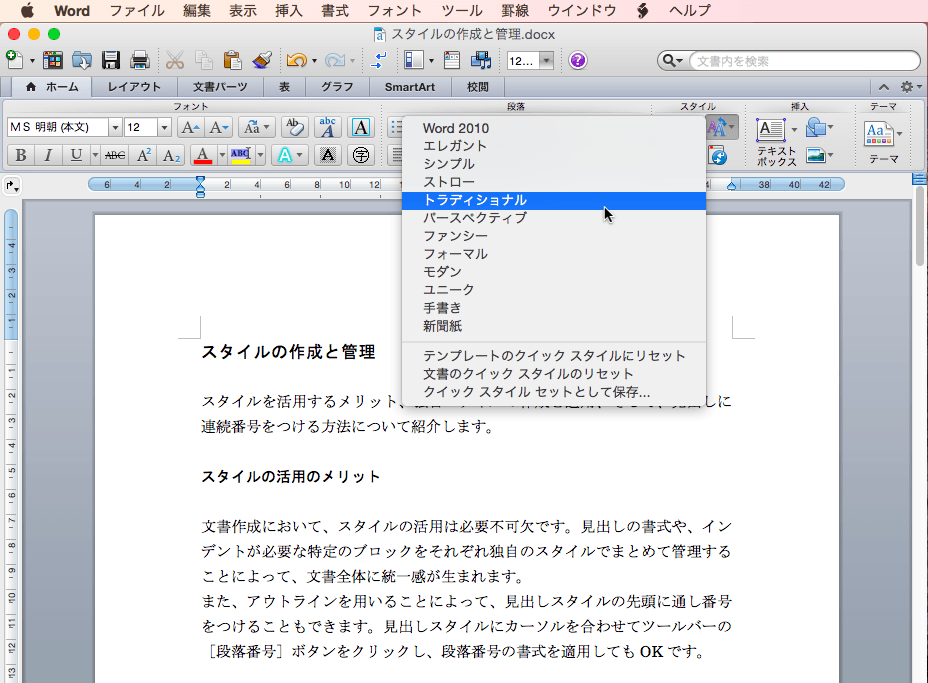Toggle Italic formatting
This screenshot has width=928, height=683.
(x=48, y=155)
